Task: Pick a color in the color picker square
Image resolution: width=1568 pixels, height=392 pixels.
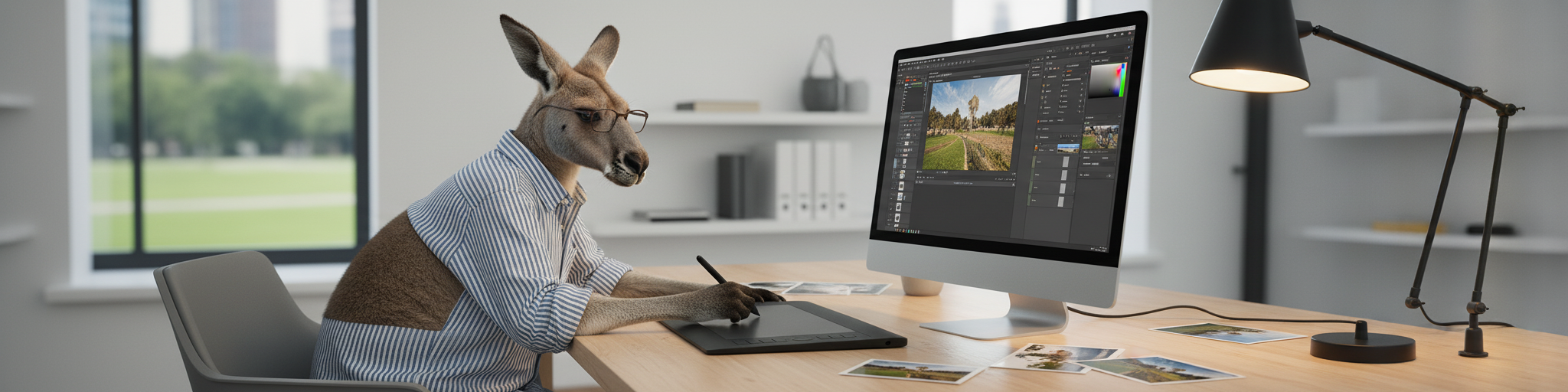Action: pos(1102,81)
